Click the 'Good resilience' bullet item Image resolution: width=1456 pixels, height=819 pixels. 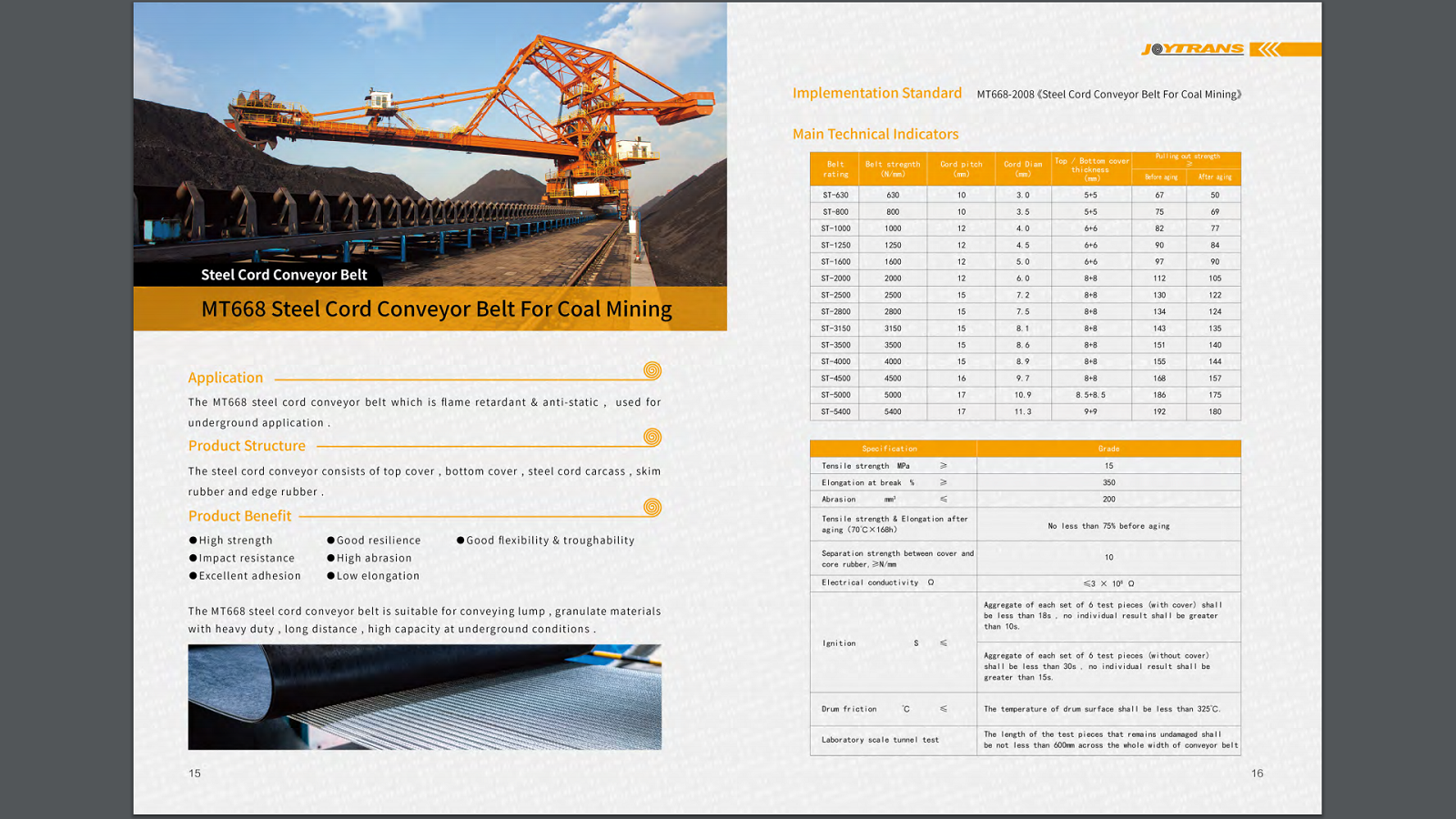pos(374,541)
